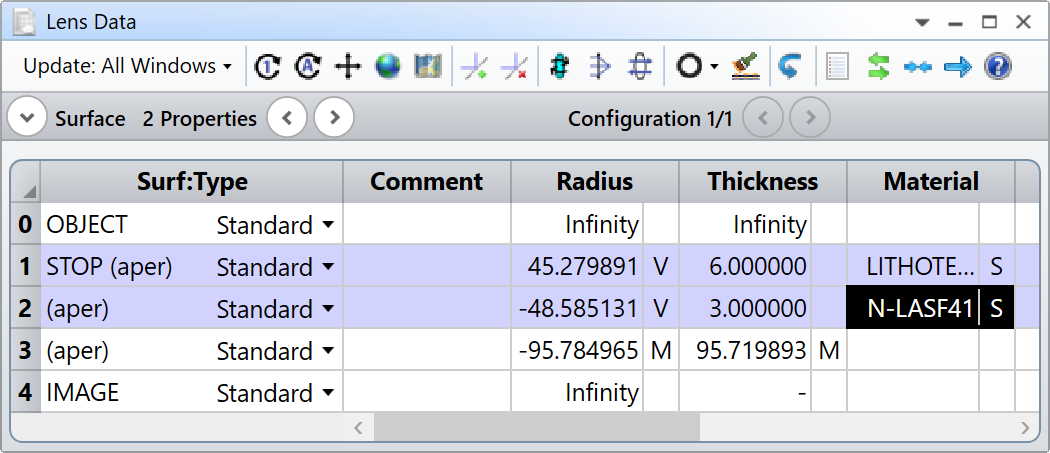The width and height of the screenshot is (1050, 453).
Task: Open the Add/Remove Apertures crosshair tool
Action: [x=348, y=66]
